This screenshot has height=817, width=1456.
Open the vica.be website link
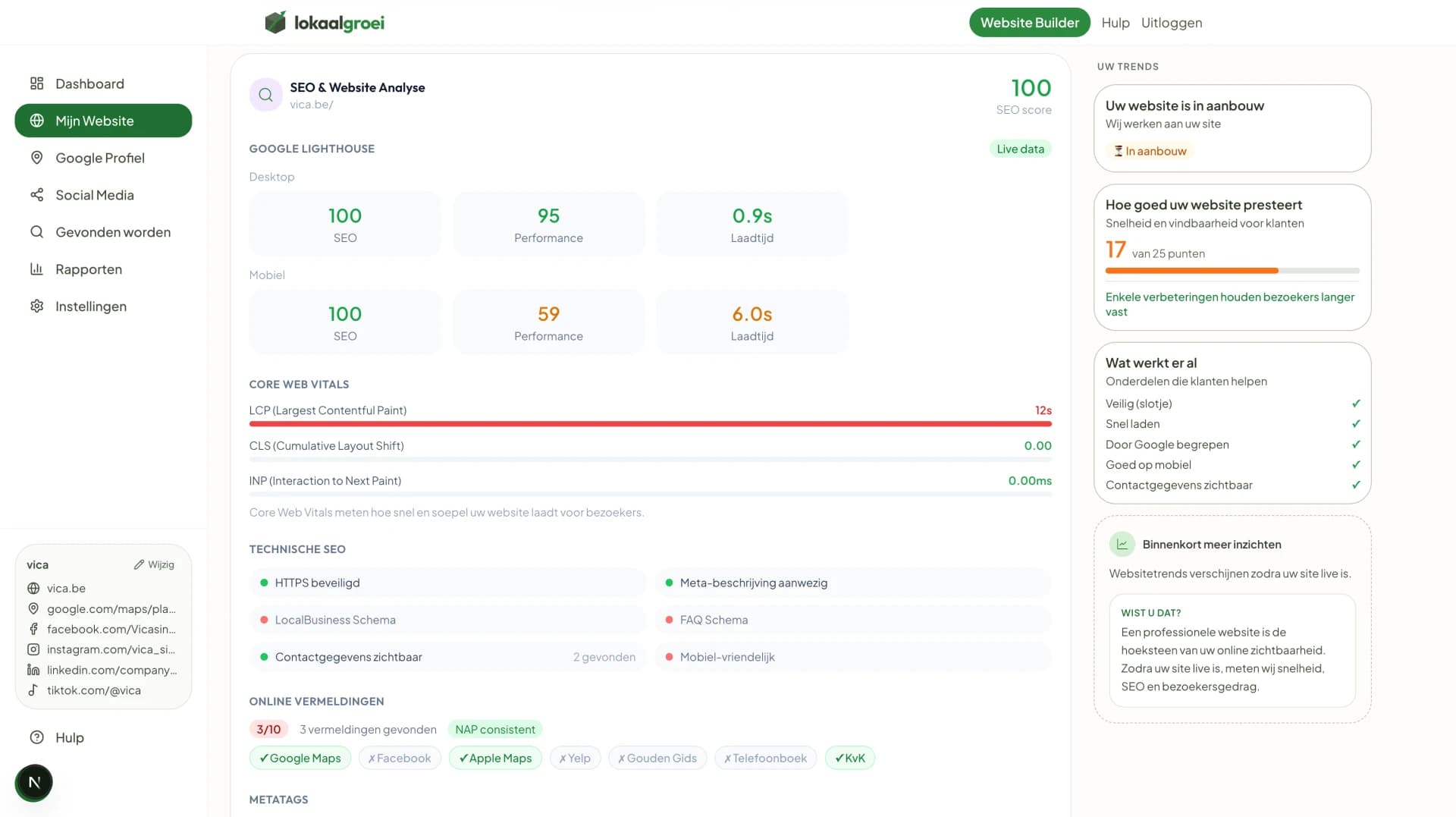coord(66,589)
